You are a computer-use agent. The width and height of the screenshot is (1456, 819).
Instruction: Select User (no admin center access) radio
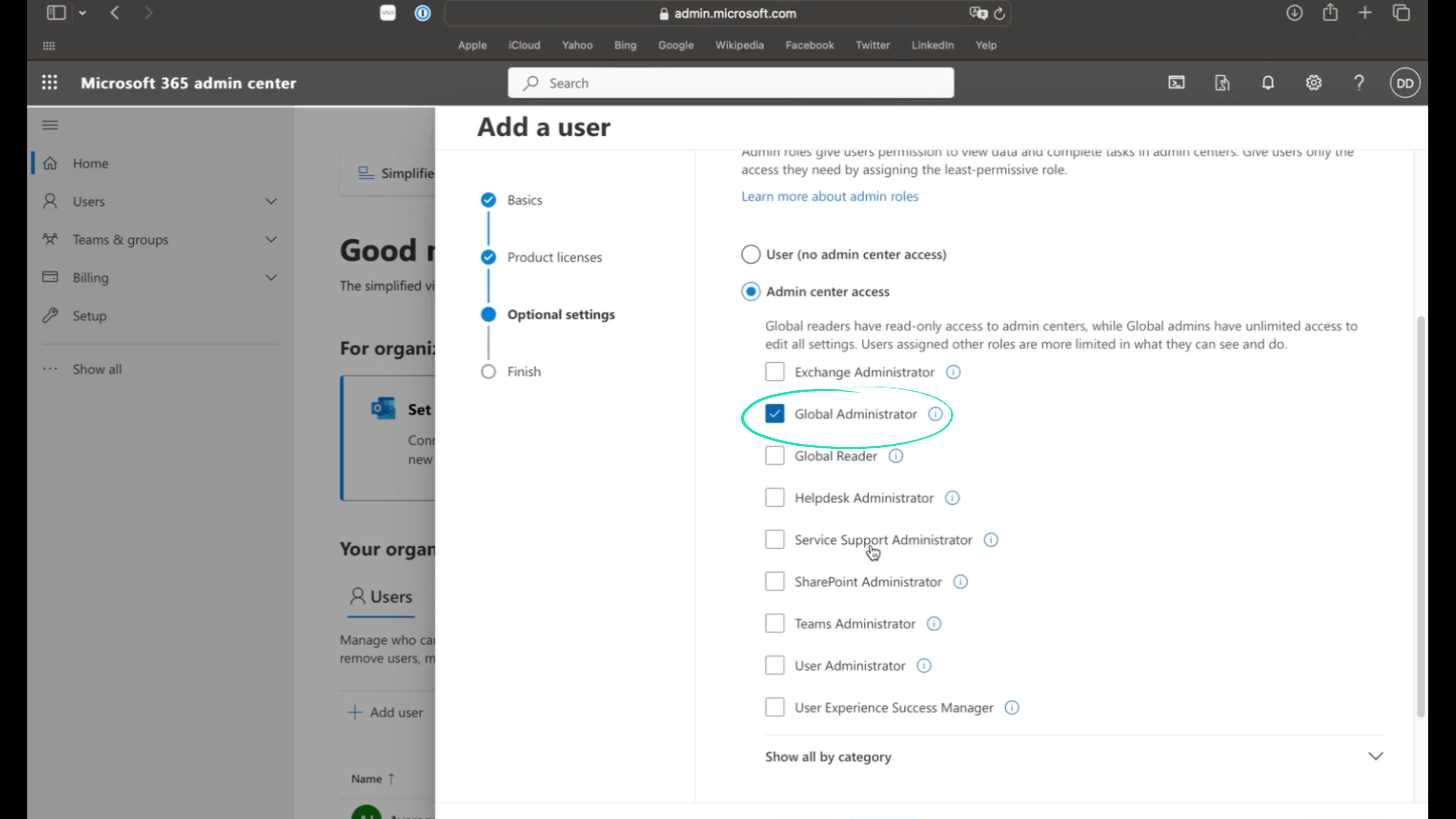click(751, 254)
